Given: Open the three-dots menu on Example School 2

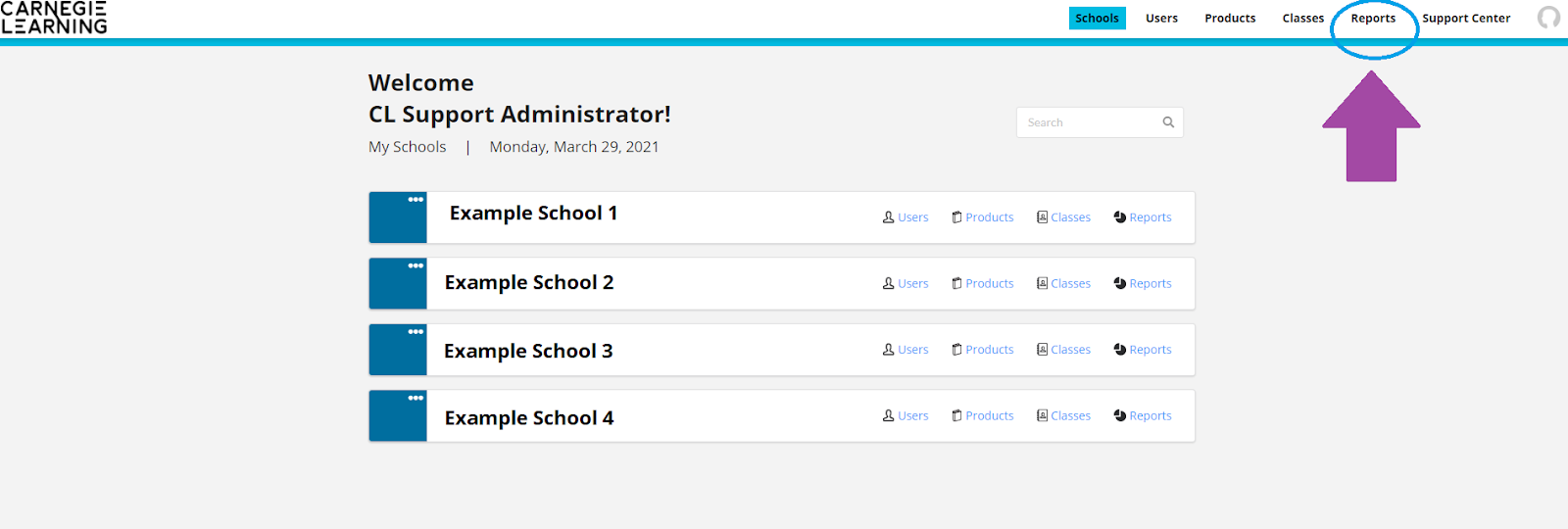Looking at the screenshot, I should pos(416,265).
